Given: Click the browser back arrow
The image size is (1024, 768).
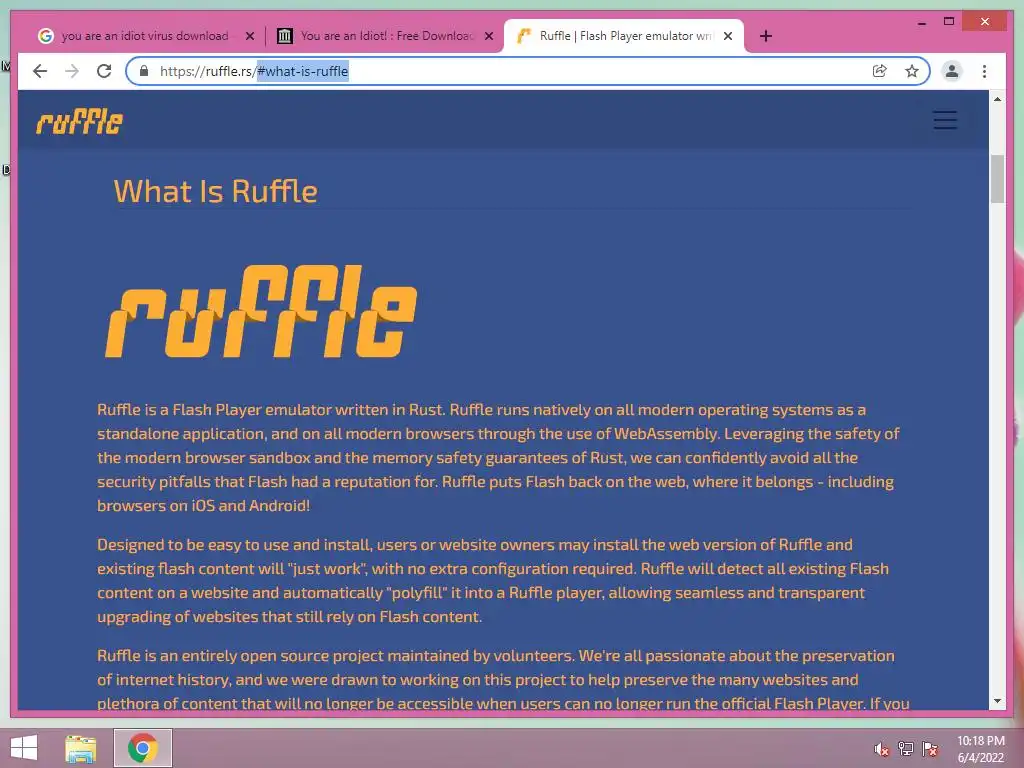Looking at the screenshot, I should pos(40,71).
